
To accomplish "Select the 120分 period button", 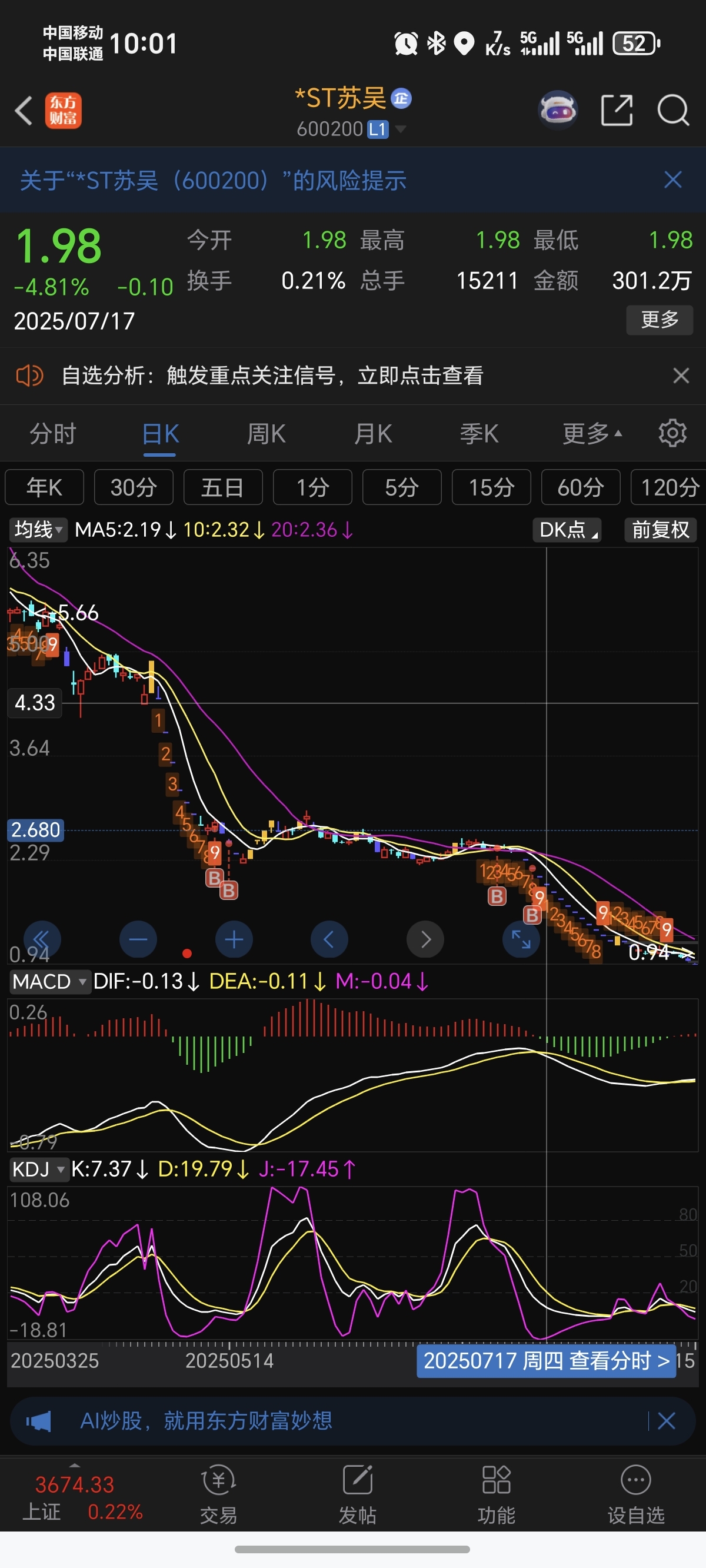I will (668, 487).
